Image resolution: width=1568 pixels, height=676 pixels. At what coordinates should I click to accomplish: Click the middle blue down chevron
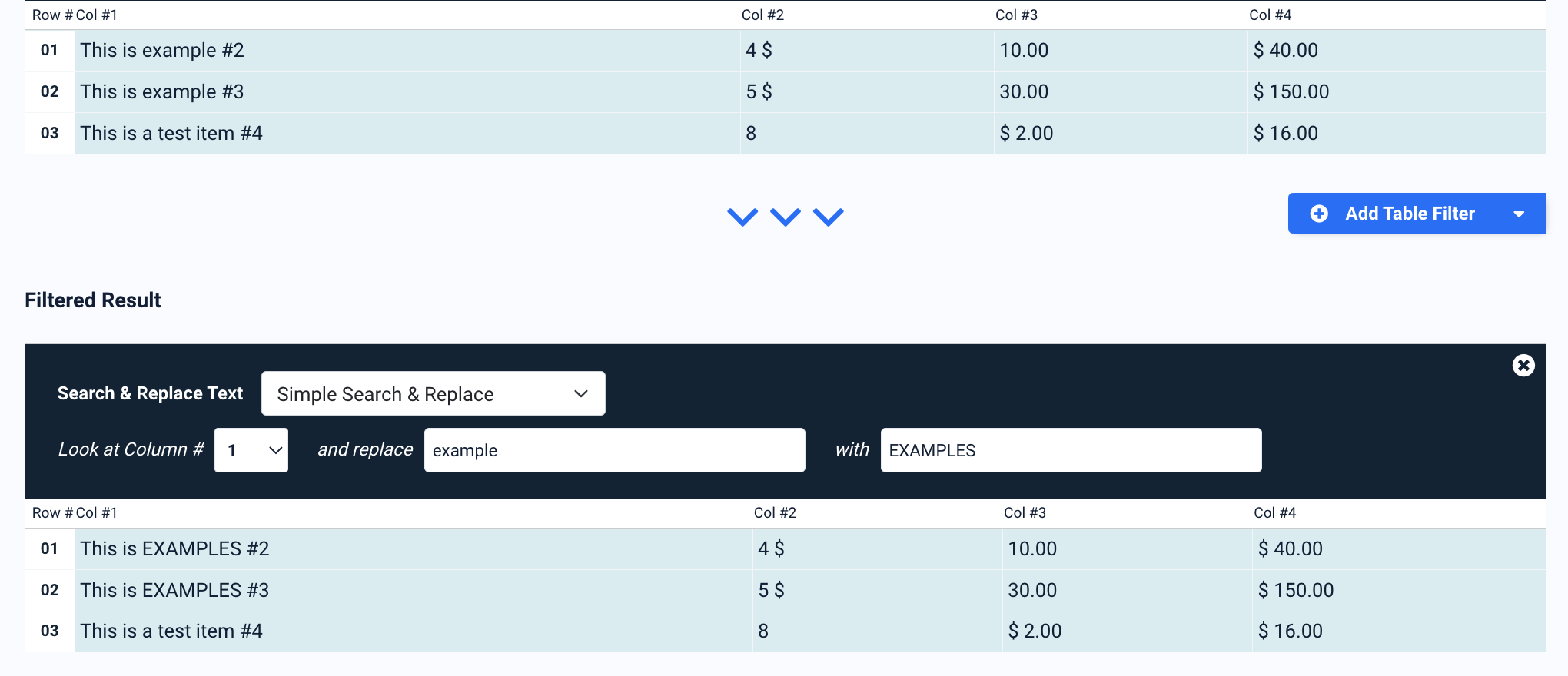coord(786,217)
